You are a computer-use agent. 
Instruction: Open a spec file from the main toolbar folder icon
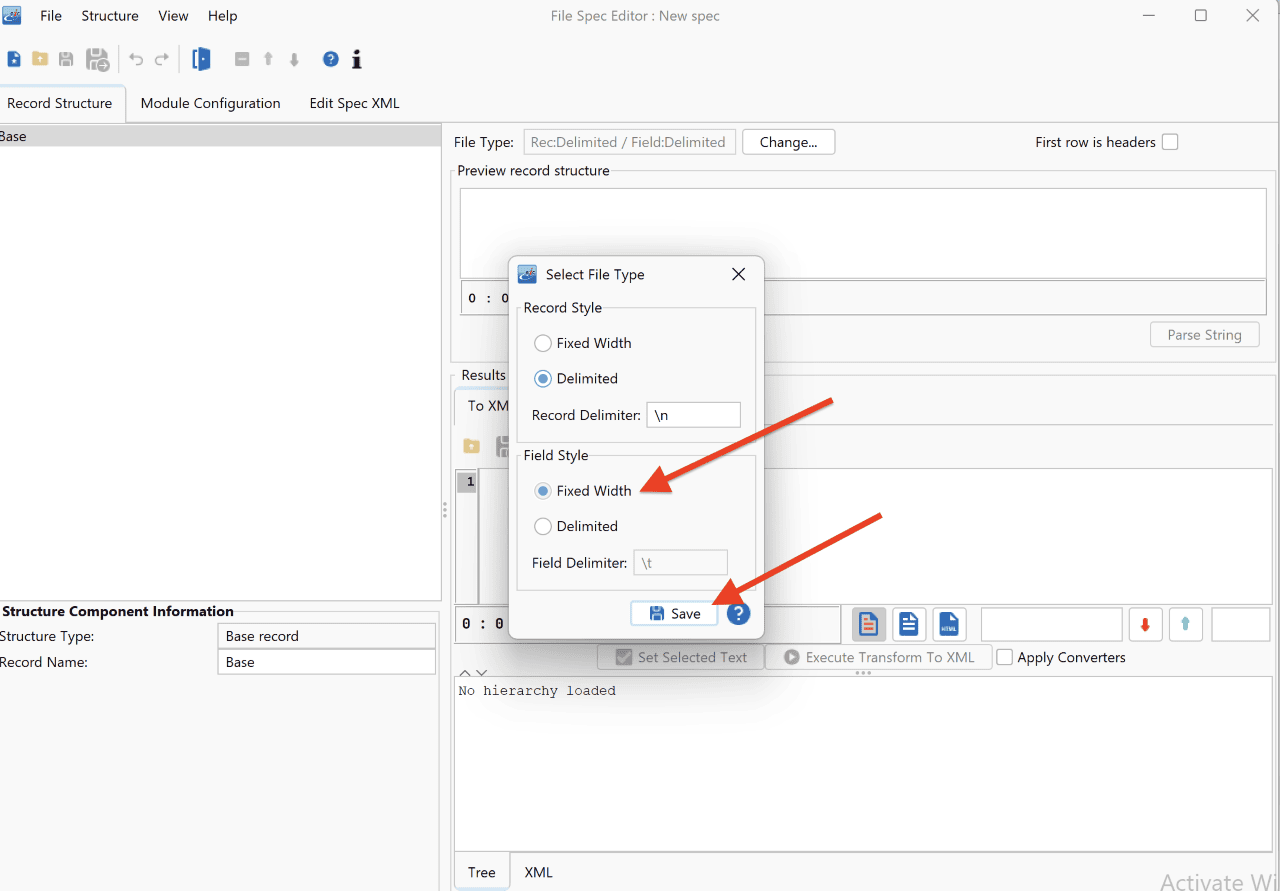click(x=40, y=60)
